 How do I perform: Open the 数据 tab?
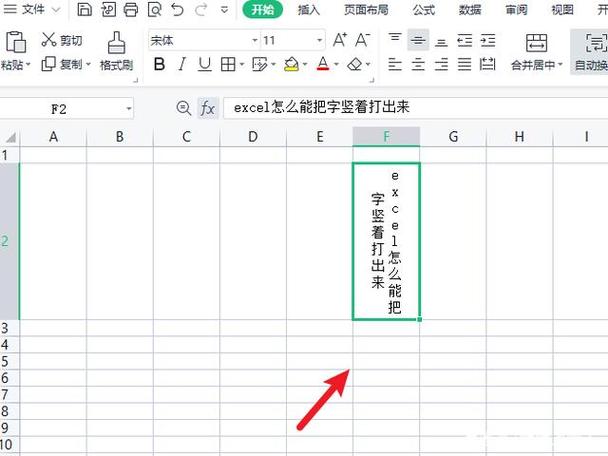[470, 9]
